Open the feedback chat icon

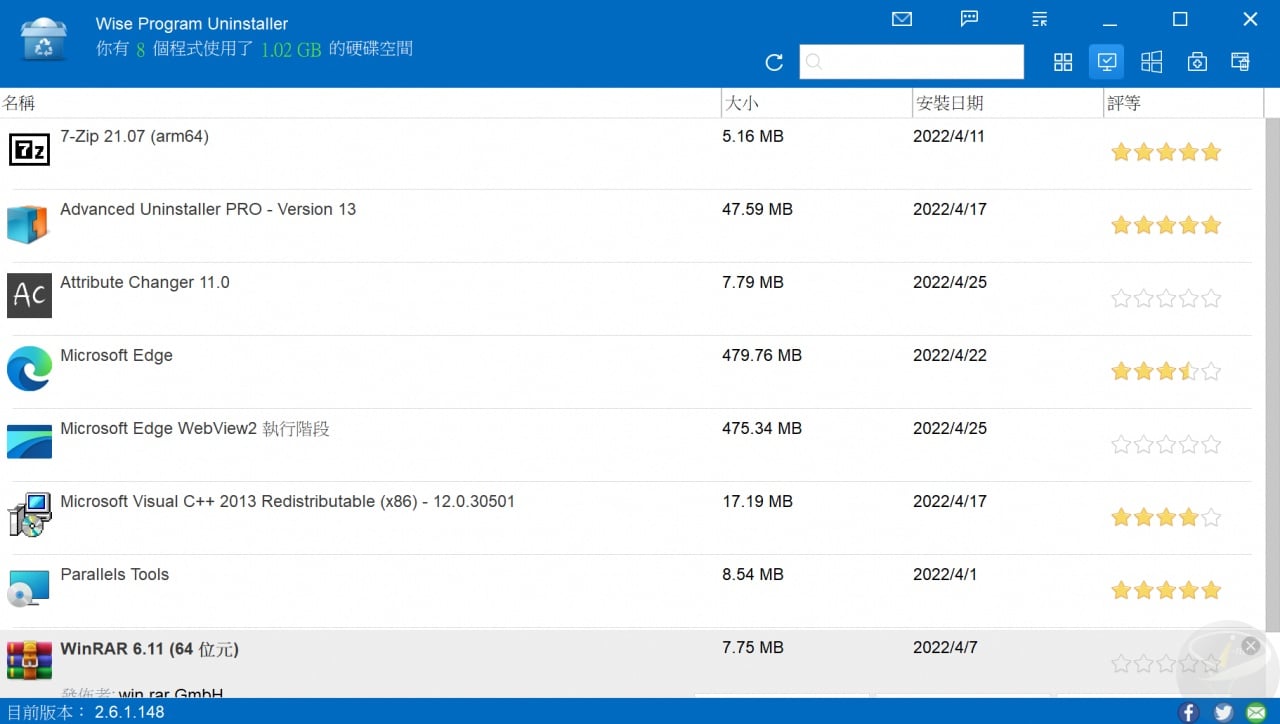[x=969, y=18]
